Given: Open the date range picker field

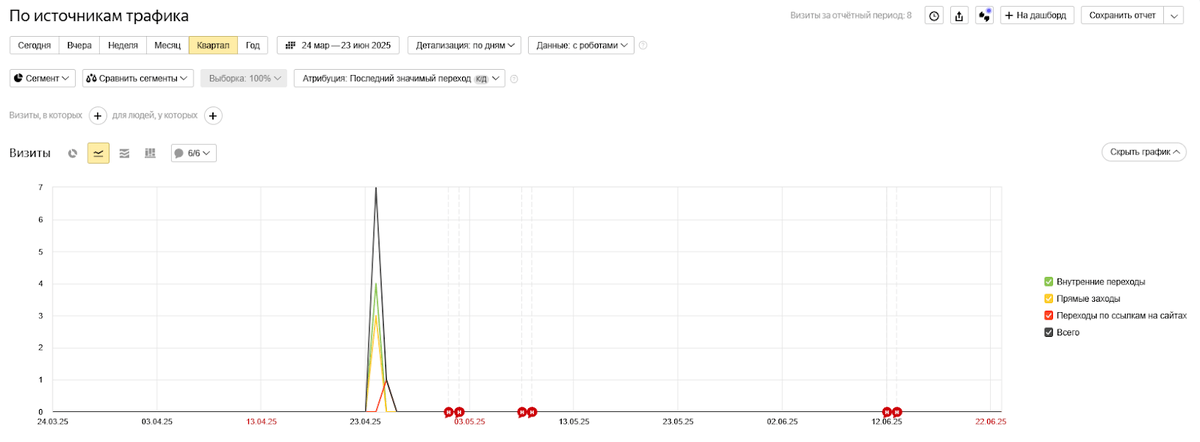Looking at the screenshot, I should [338, 45].
